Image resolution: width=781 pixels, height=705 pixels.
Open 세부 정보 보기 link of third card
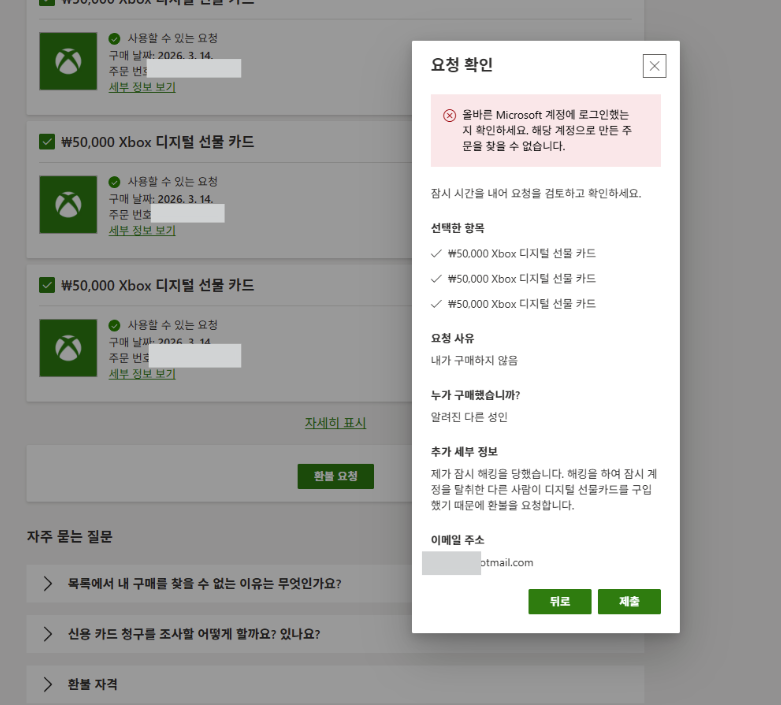tap(142, 374)
